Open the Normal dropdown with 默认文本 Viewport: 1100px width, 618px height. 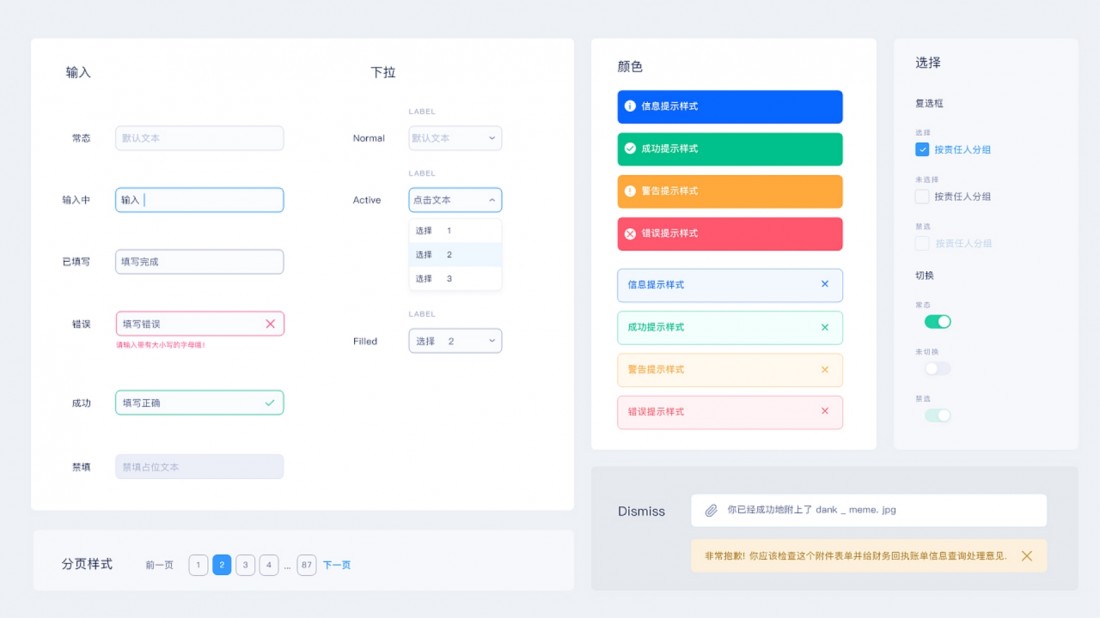pos(455,138)
